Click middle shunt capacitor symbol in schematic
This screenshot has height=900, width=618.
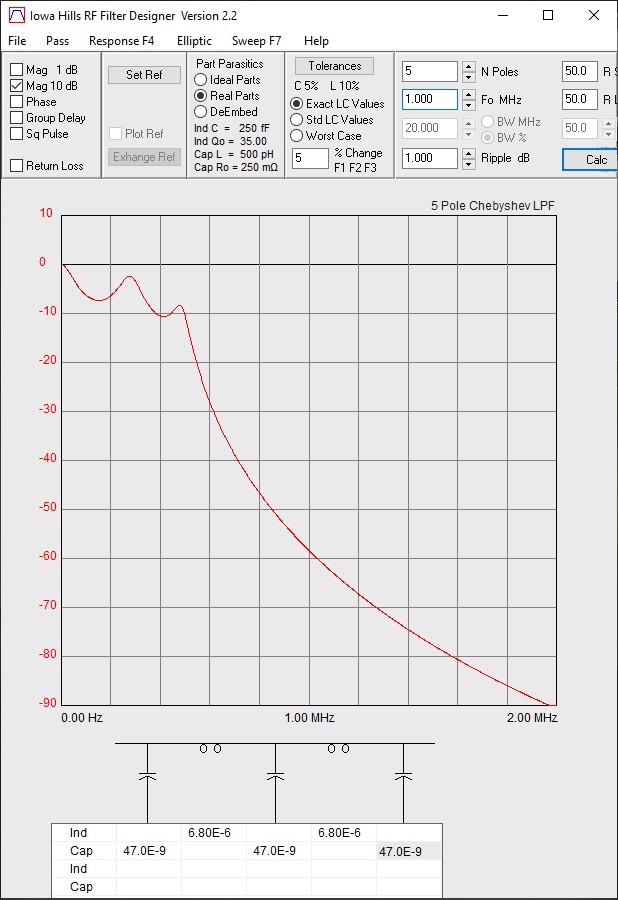point(275,776)
